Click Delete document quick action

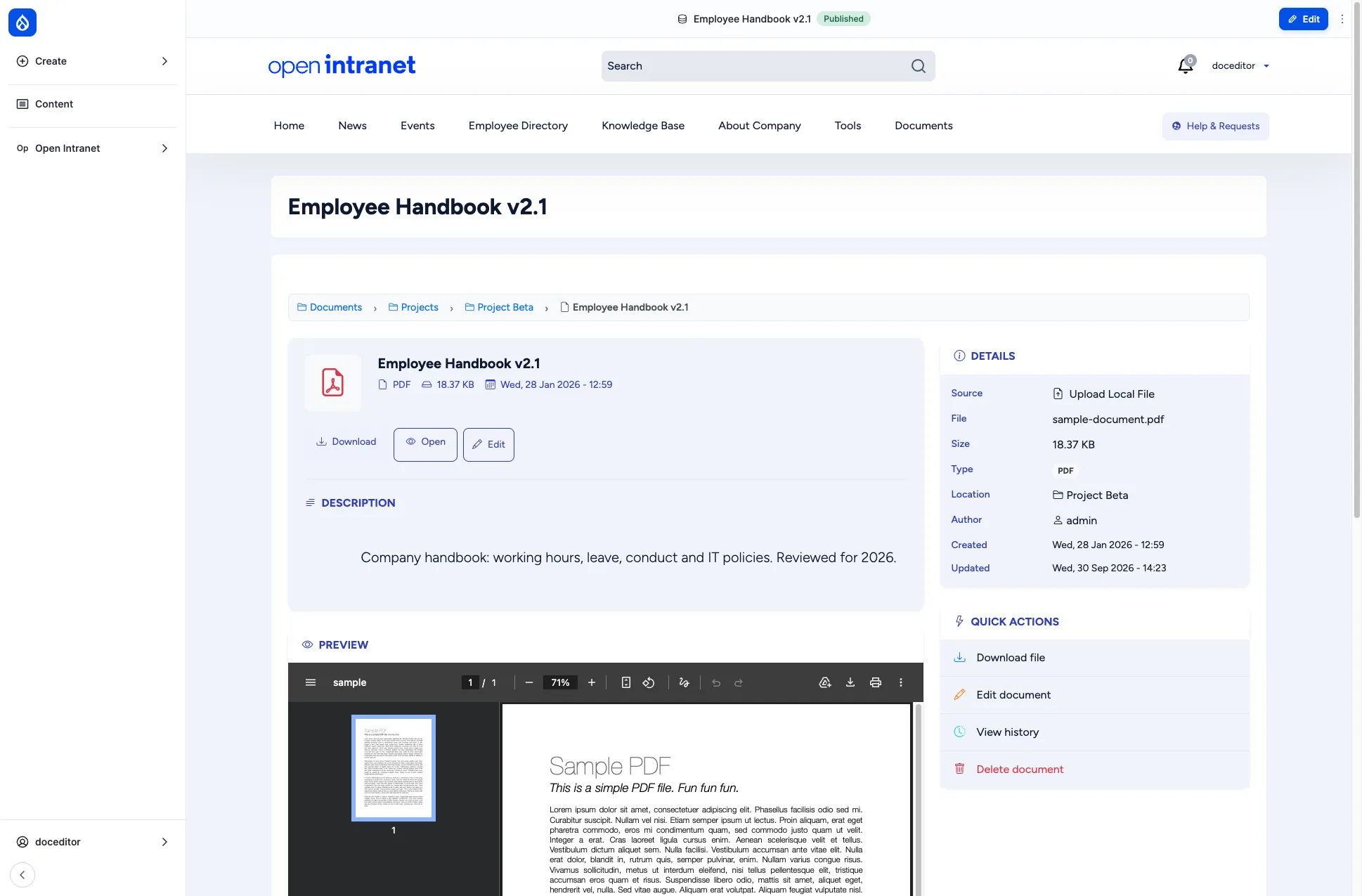(1094, 770)
